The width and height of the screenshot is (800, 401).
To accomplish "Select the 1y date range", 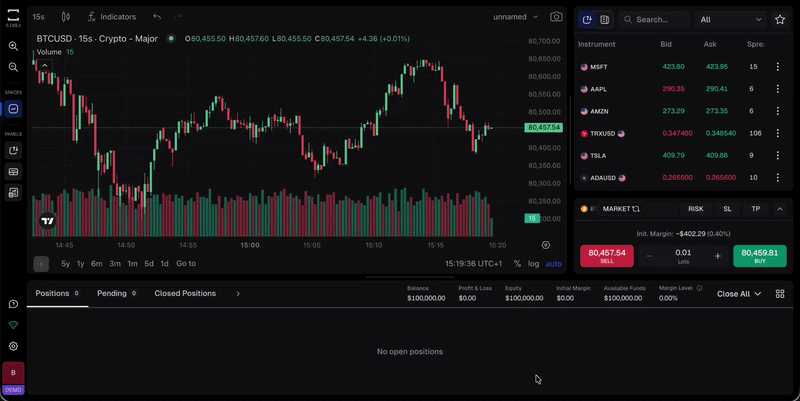I will [80, 264].
